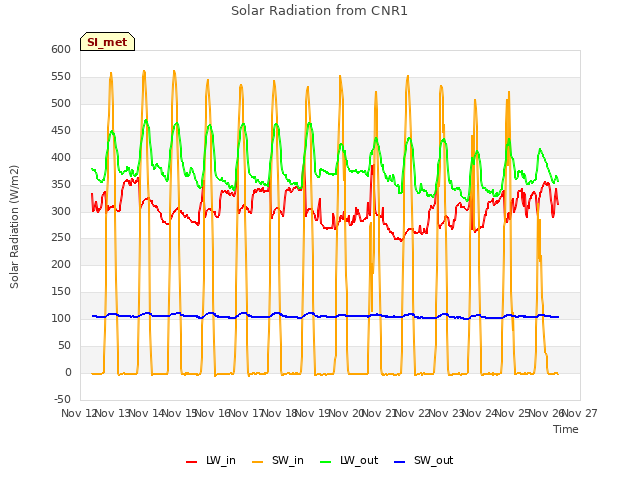
Task: Click the 450 y-axis tick label
Action: pos(61,130)
